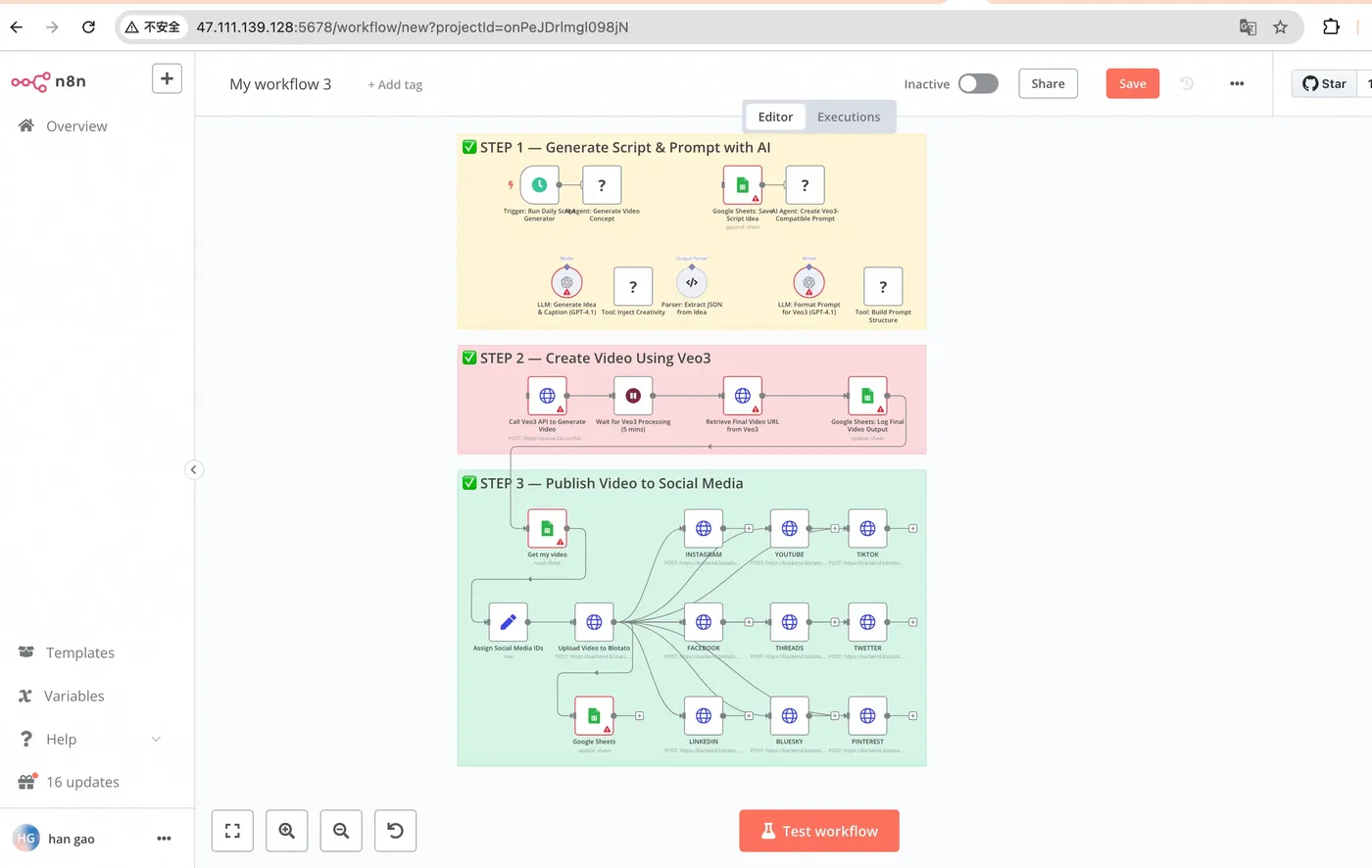The width and height of the screenshot is (1372, 868).
Task: Select LLM Format Prompt for Veo3 node
Action: click(808, 282)
